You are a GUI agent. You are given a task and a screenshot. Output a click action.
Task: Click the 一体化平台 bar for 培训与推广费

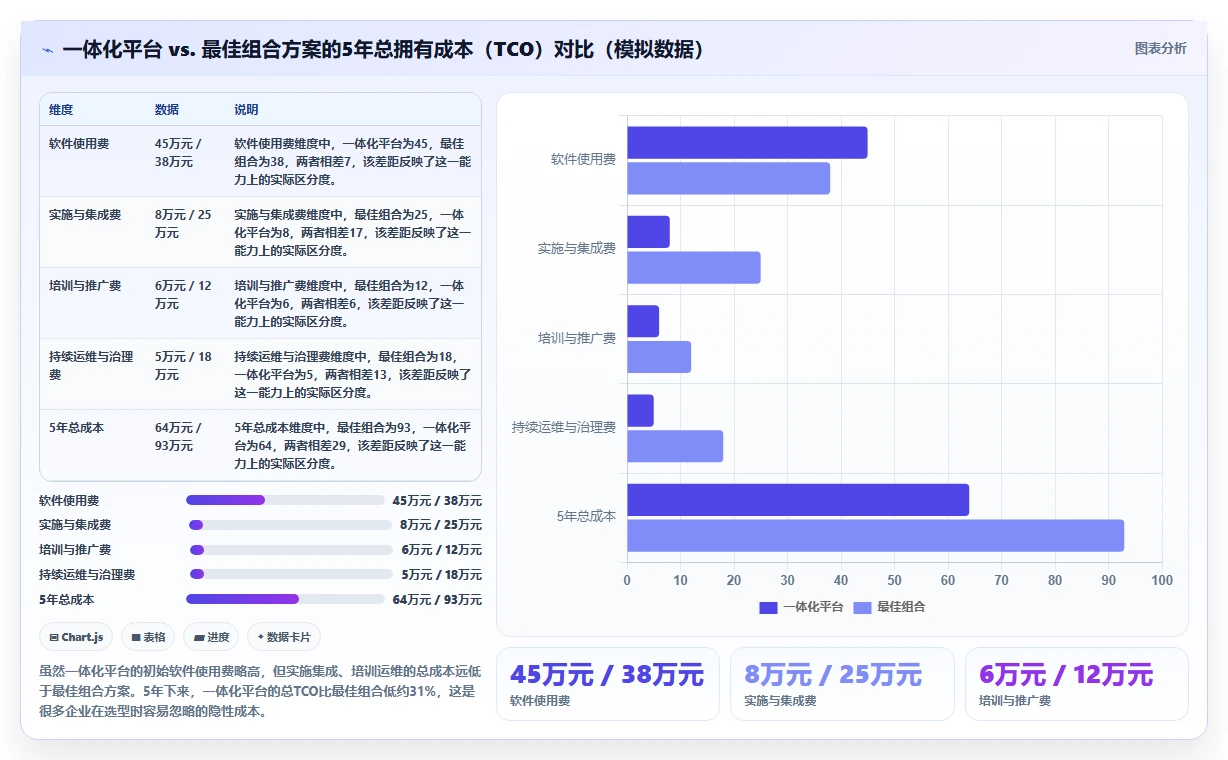(x=643, y=321)
